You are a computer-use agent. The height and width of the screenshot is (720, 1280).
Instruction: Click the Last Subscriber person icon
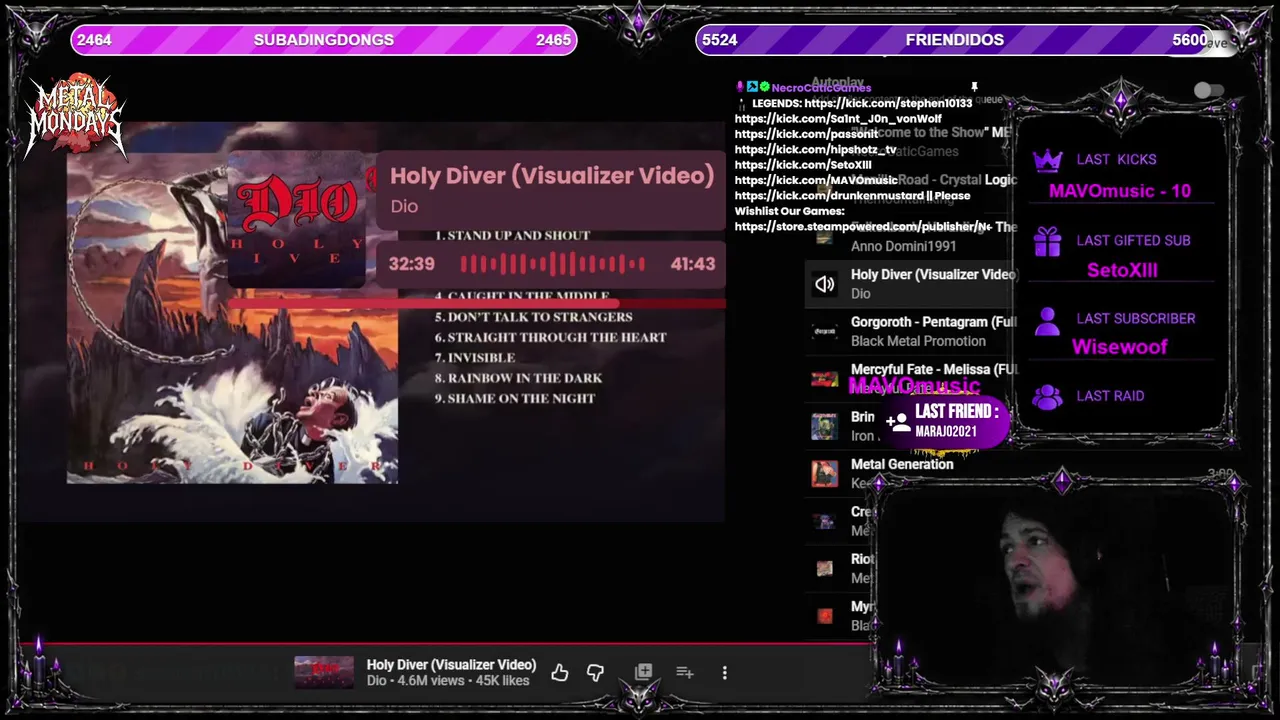(1047, 320)
